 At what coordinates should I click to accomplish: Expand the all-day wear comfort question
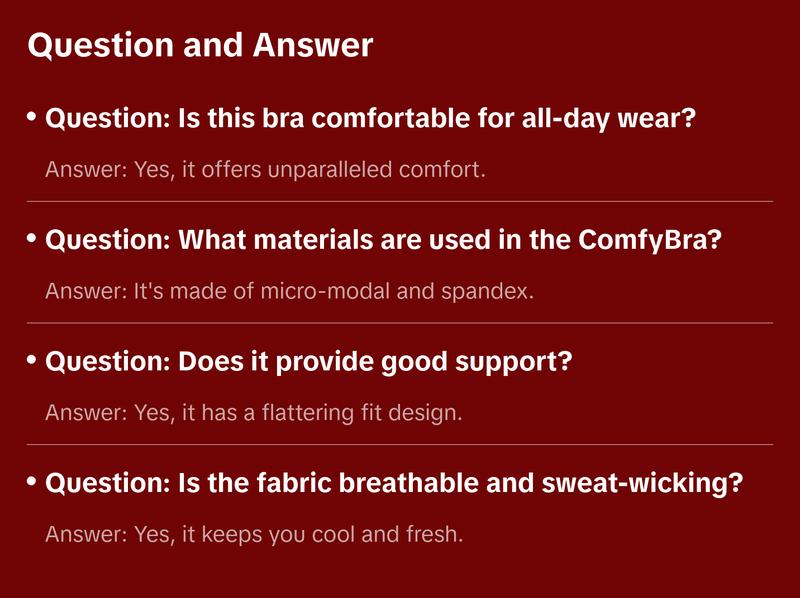[x=371, y=119]
